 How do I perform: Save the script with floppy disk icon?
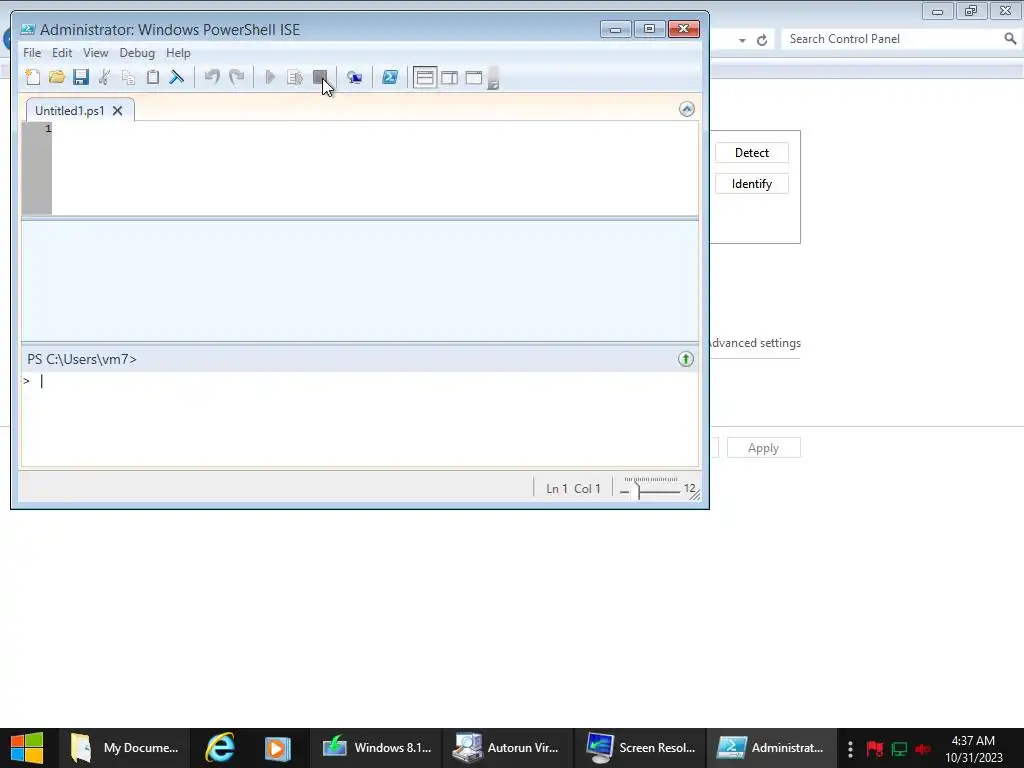[x=80, y=77]
